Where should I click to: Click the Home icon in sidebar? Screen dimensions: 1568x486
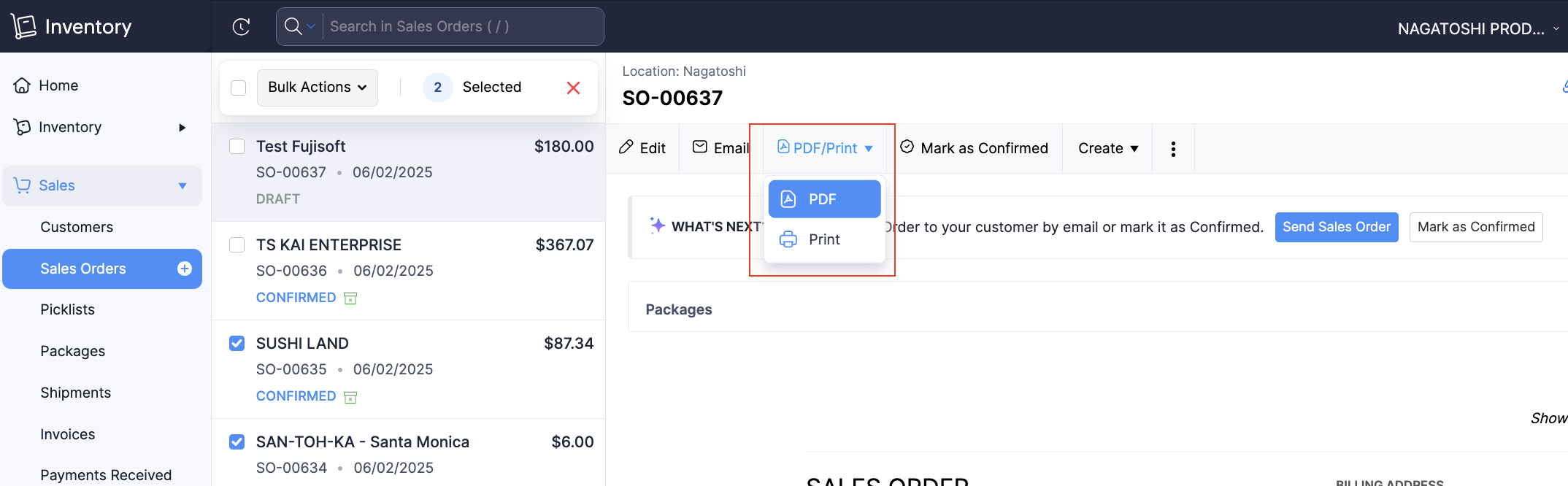[x=23, y=85]
